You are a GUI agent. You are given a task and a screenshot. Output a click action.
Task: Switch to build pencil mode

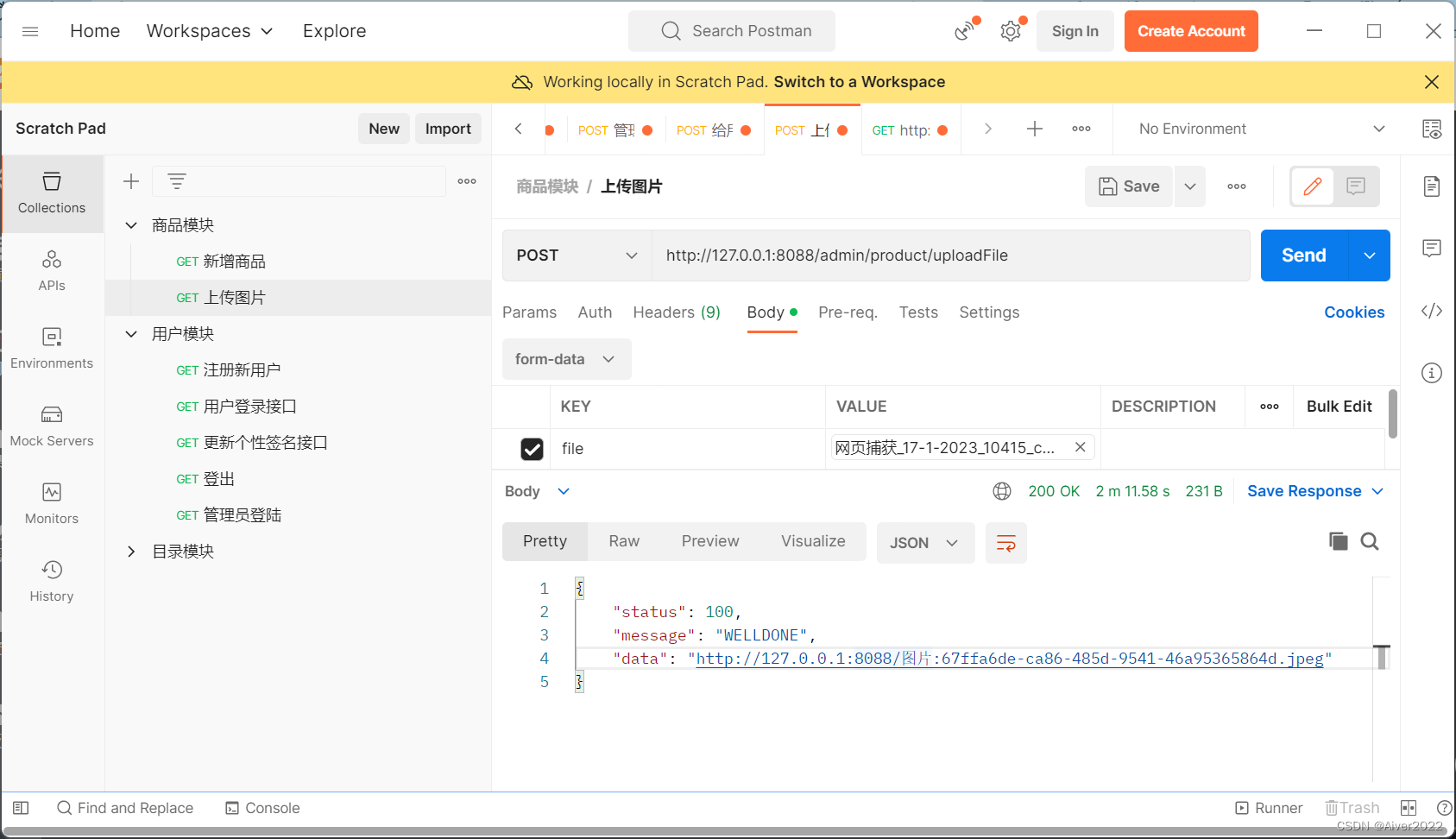[1313, 186]
